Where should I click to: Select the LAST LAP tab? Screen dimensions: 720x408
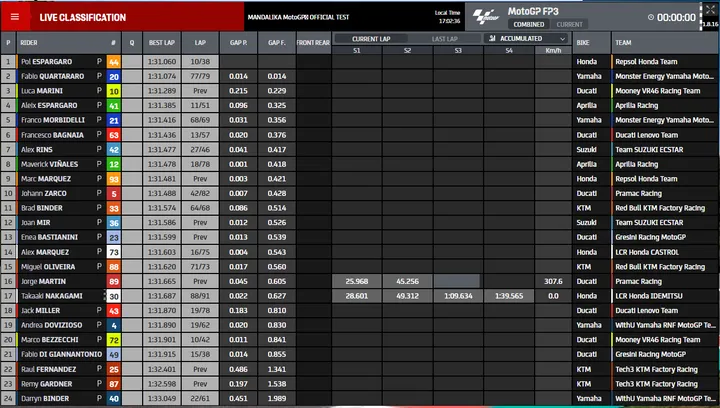(x=444, y=39)
